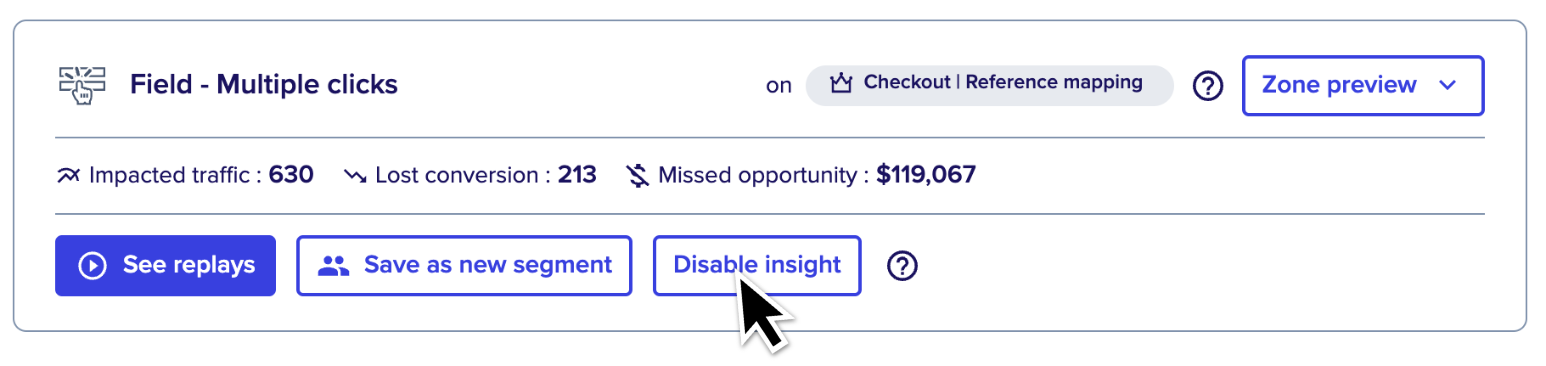Click the Field - Multiple clicks title
The height and width of the screenshot is (366, 1546).
pyautogui.click(x=264, y=85)
